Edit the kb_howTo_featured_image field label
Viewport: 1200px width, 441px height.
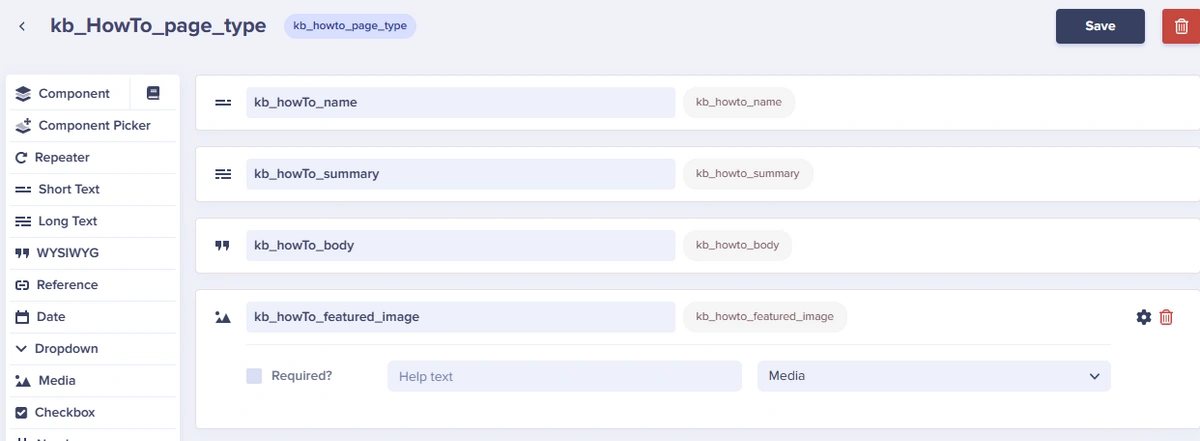[x=461, y=317]
